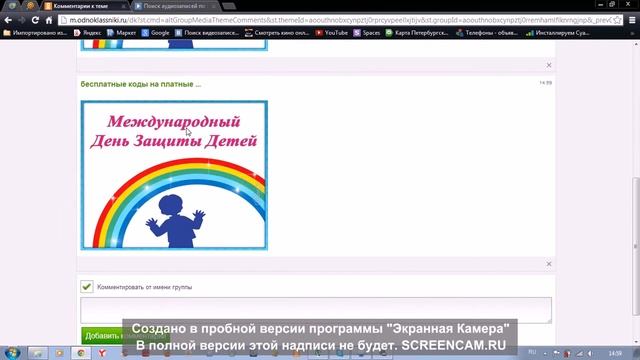The width and height of the screenshot is (640, 360).
Task: Open Windows Explorer from the taskbar
Action: point(38,353)
